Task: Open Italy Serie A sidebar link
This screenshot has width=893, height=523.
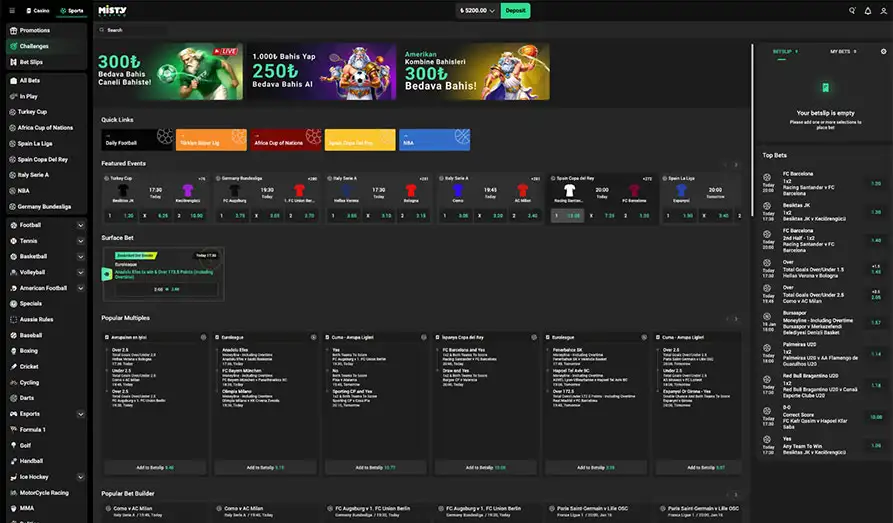Action: point(46,175)
